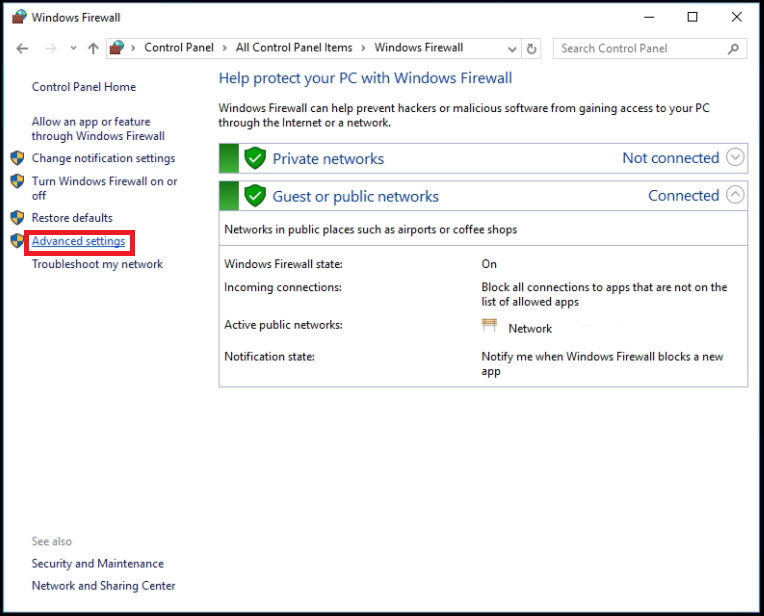This screenshot has width=764, height=616.
Task: Click the Back navigation arrow
Action: point(23,48)
